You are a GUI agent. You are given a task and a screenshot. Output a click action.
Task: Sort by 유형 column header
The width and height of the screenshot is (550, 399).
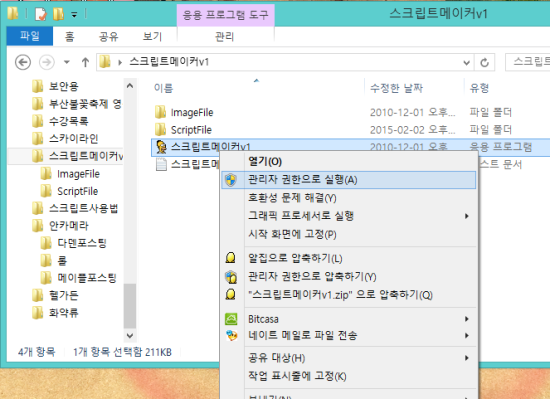pyautogui.click(x=479, y=88)
